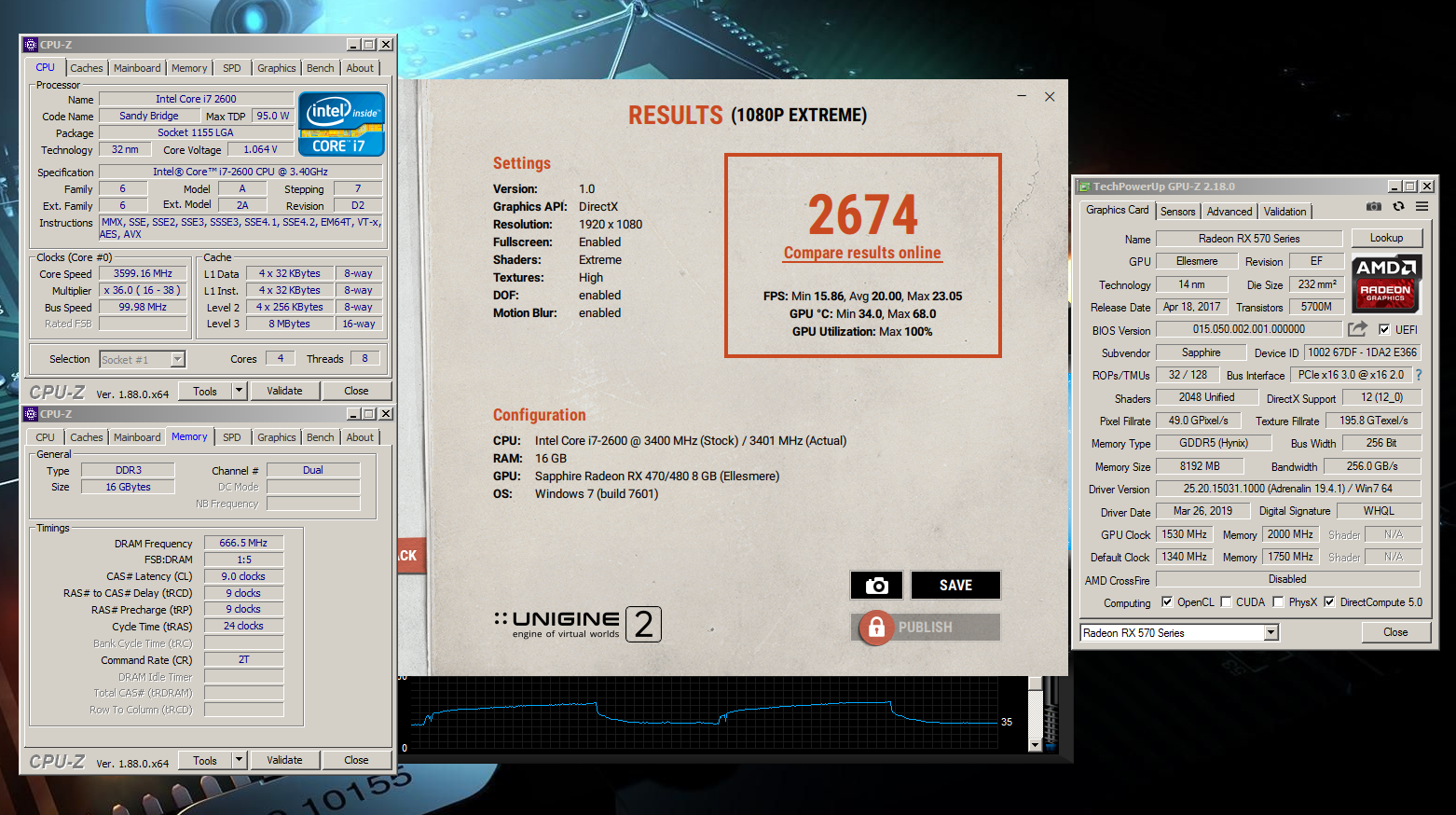This screenshot has height=815, width=1456.
Task: Click the PUBLISH button
Action: [x=926, y=628]
